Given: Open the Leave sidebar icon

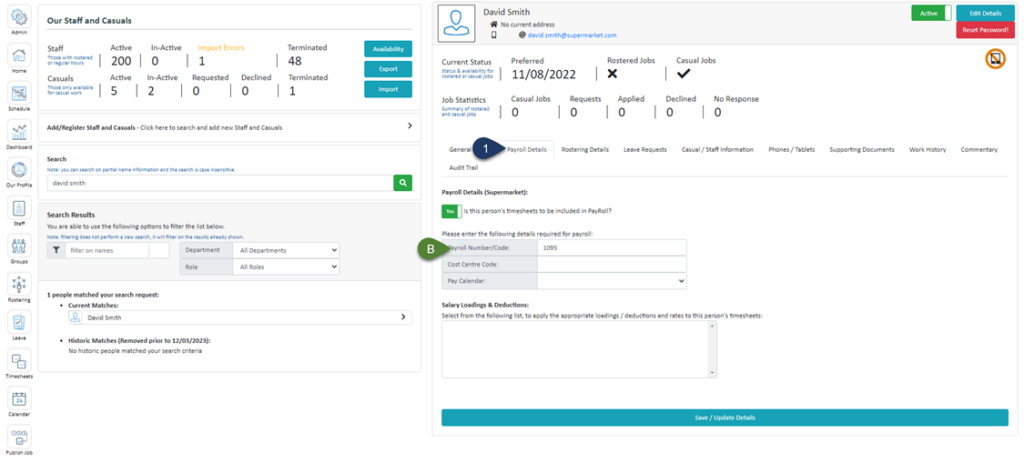Looking at the screenshot, I should [20, 323].
